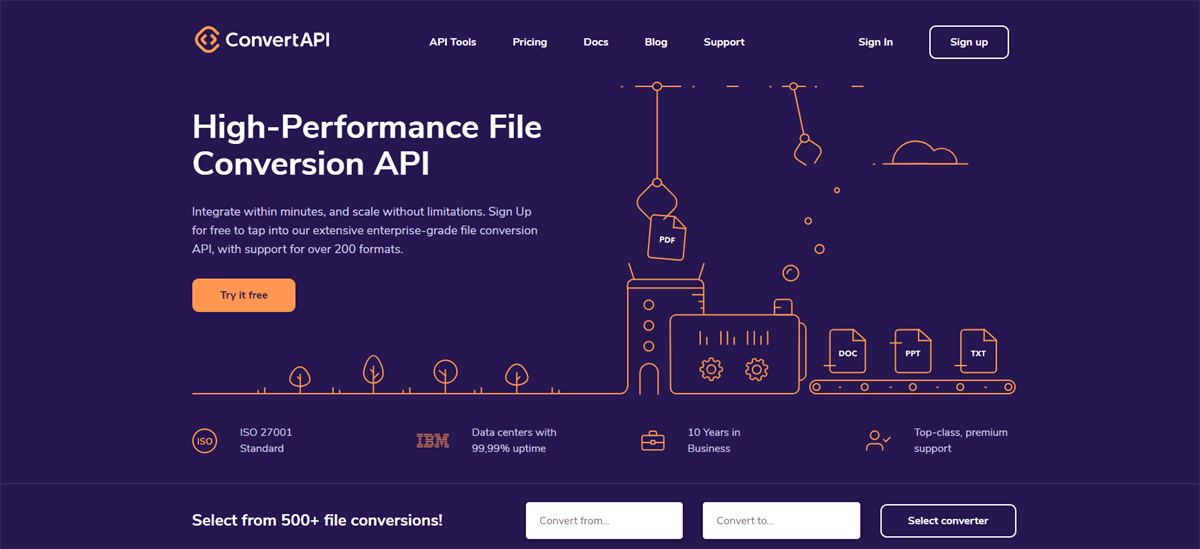Open the Docs menu item
Screen dimensions: 1200x549
pyautogui.click(x=596, y=42)
